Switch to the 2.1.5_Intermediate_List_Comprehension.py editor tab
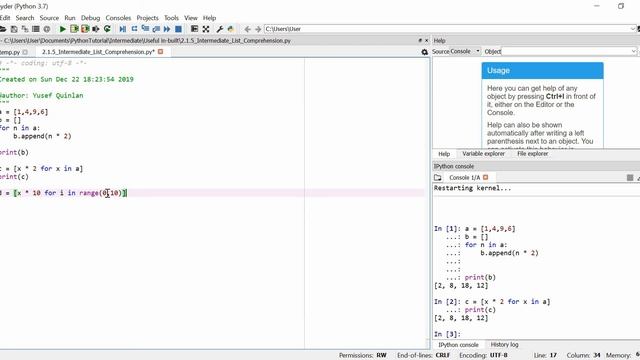 (98, 52)
